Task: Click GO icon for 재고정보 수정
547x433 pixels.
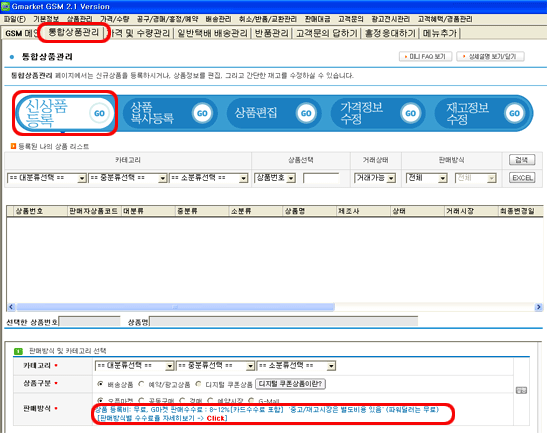Action: 514,113
